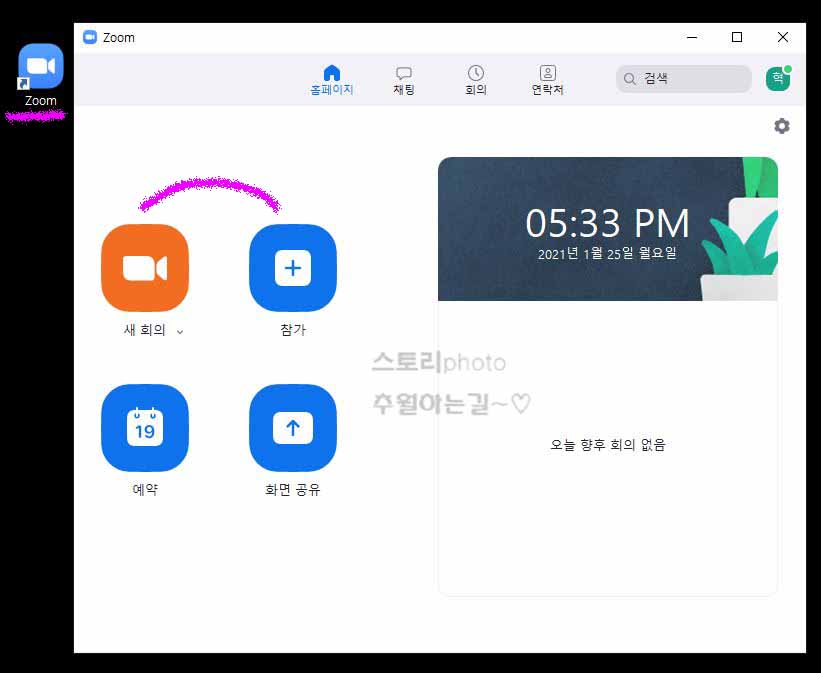This screenshot has height=673, width=821.
Task: Switch to the 채팅 tab
Action: (404, 80)
